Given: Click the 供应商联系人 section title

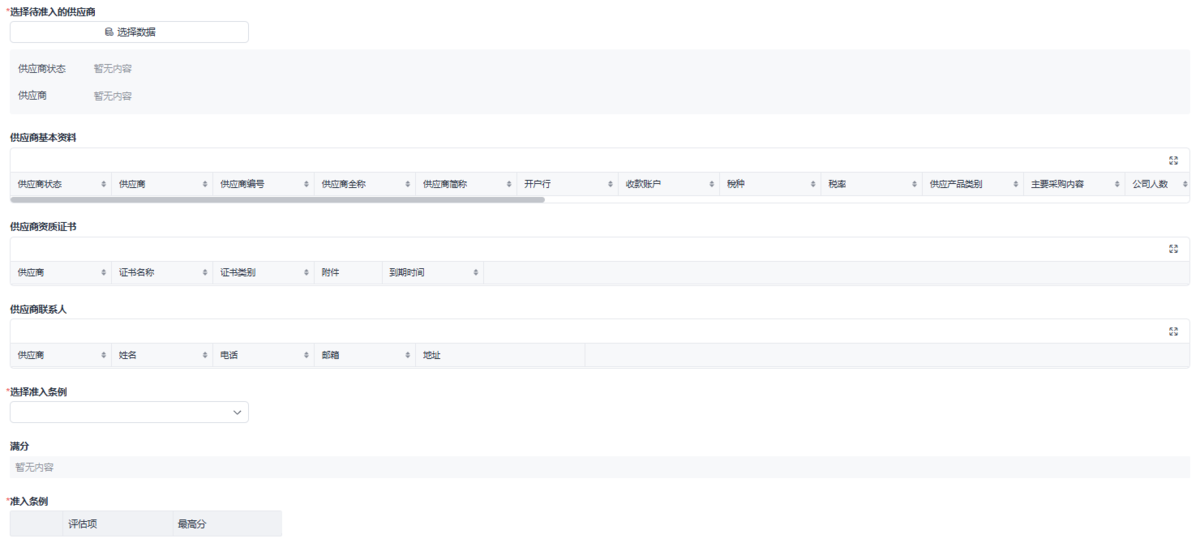Looking at the screenshot, I should pos(38,309).
